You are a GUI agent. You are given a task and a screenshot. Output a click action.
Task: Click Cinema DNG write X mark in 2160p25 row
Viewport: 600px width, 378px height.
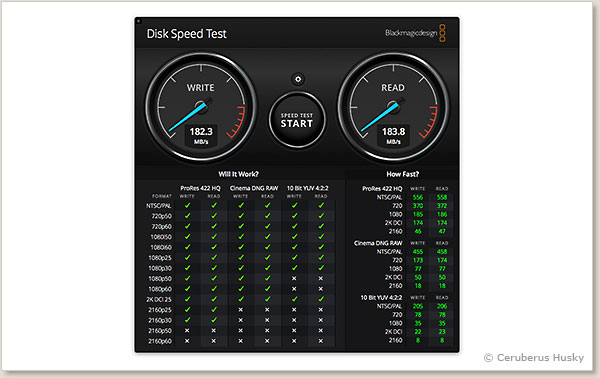(x=240, y=310)
